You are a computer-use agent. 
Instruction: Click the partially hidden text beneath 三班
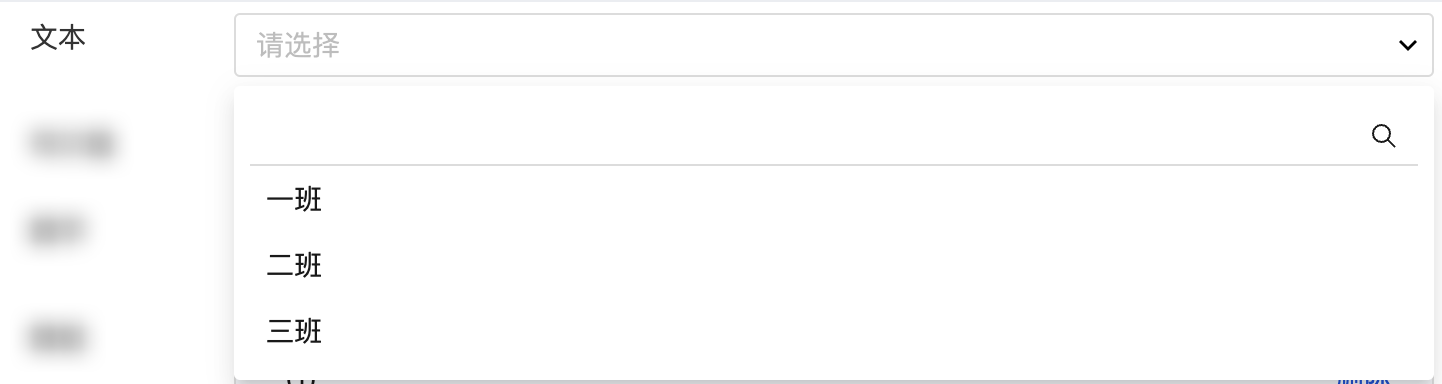pyautogui.click(x=301, y=380)
